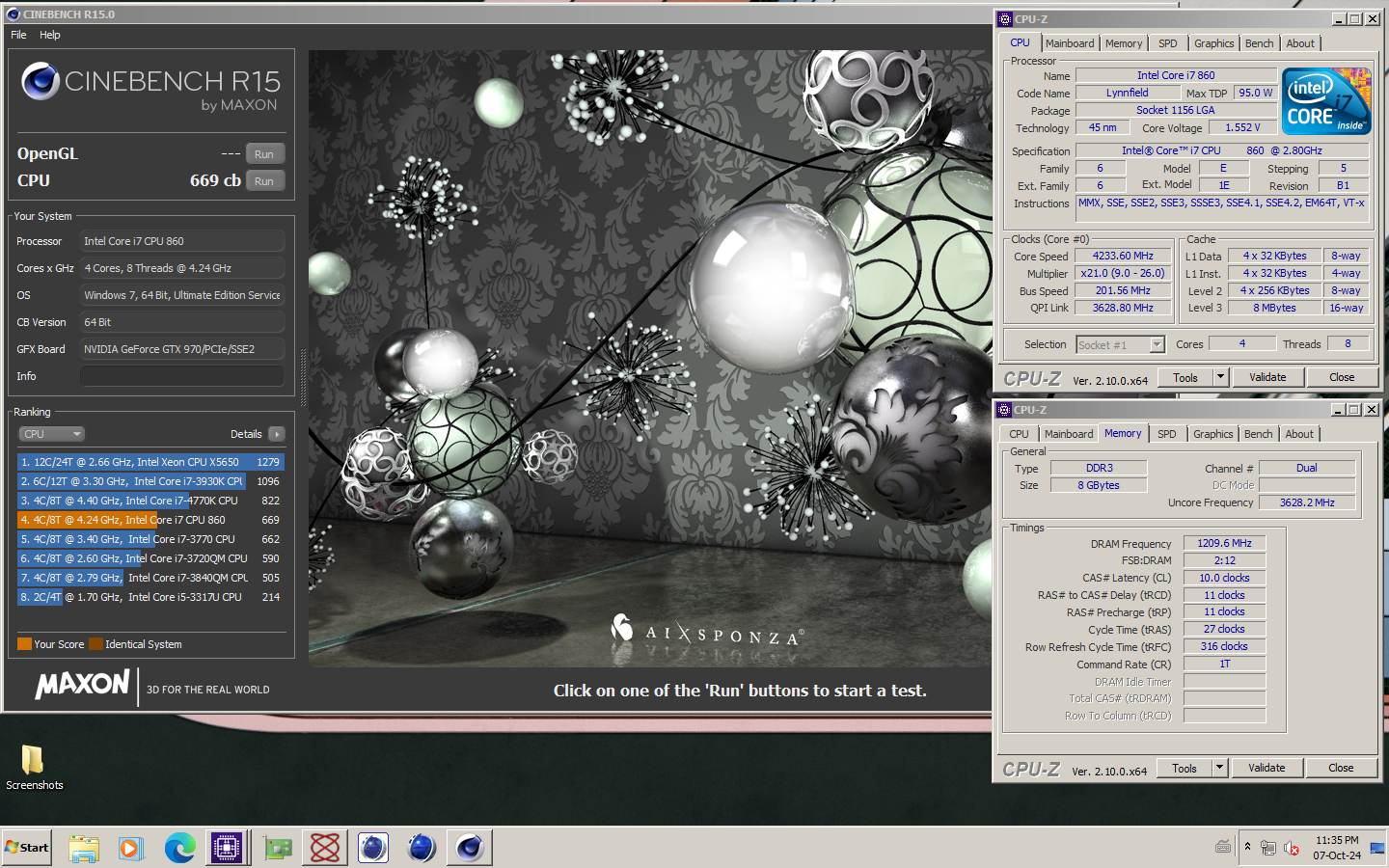Viewport: 1389px width, 868px height.
Task: Open Bench tab in lower CPU-Z window
Action: point(1259,434)
